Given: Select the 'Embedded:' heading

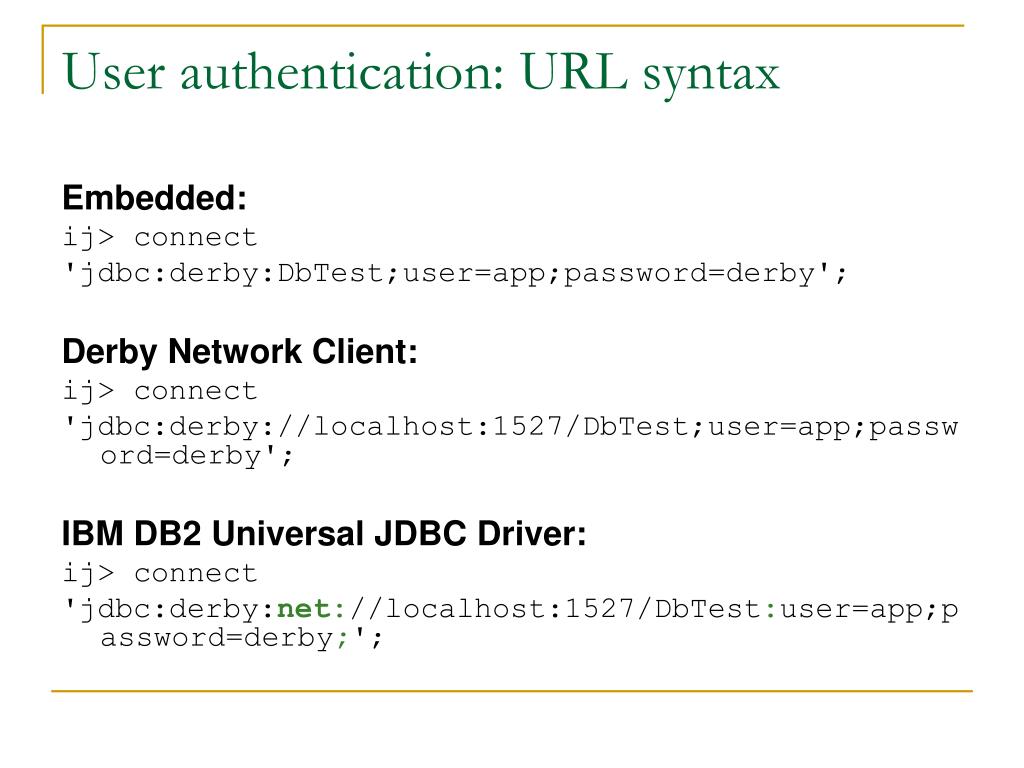Looking at the screenshot, I should pyautogui.click(x=155, y=198).
